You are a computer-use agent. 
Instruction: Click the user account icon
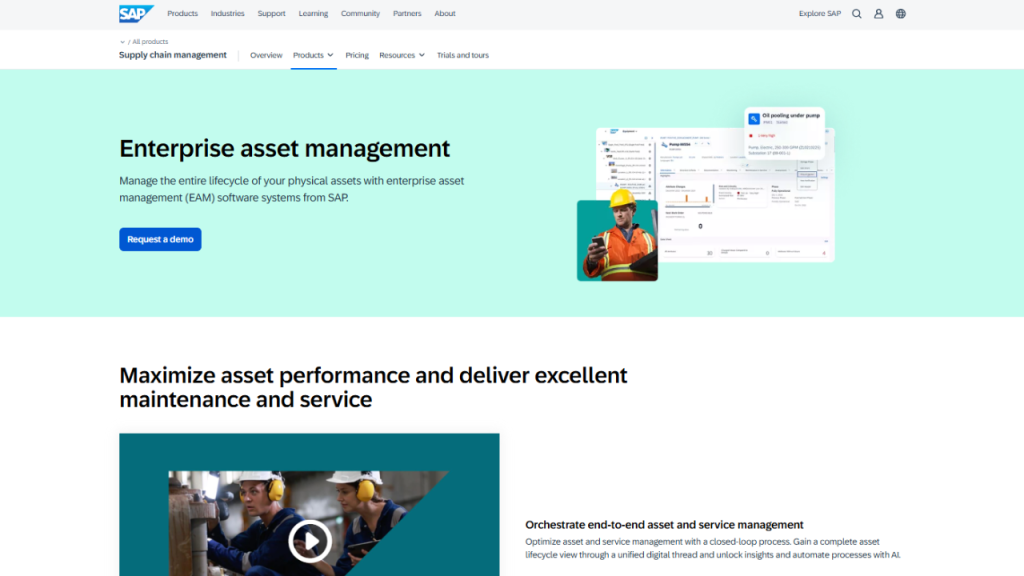878,14
